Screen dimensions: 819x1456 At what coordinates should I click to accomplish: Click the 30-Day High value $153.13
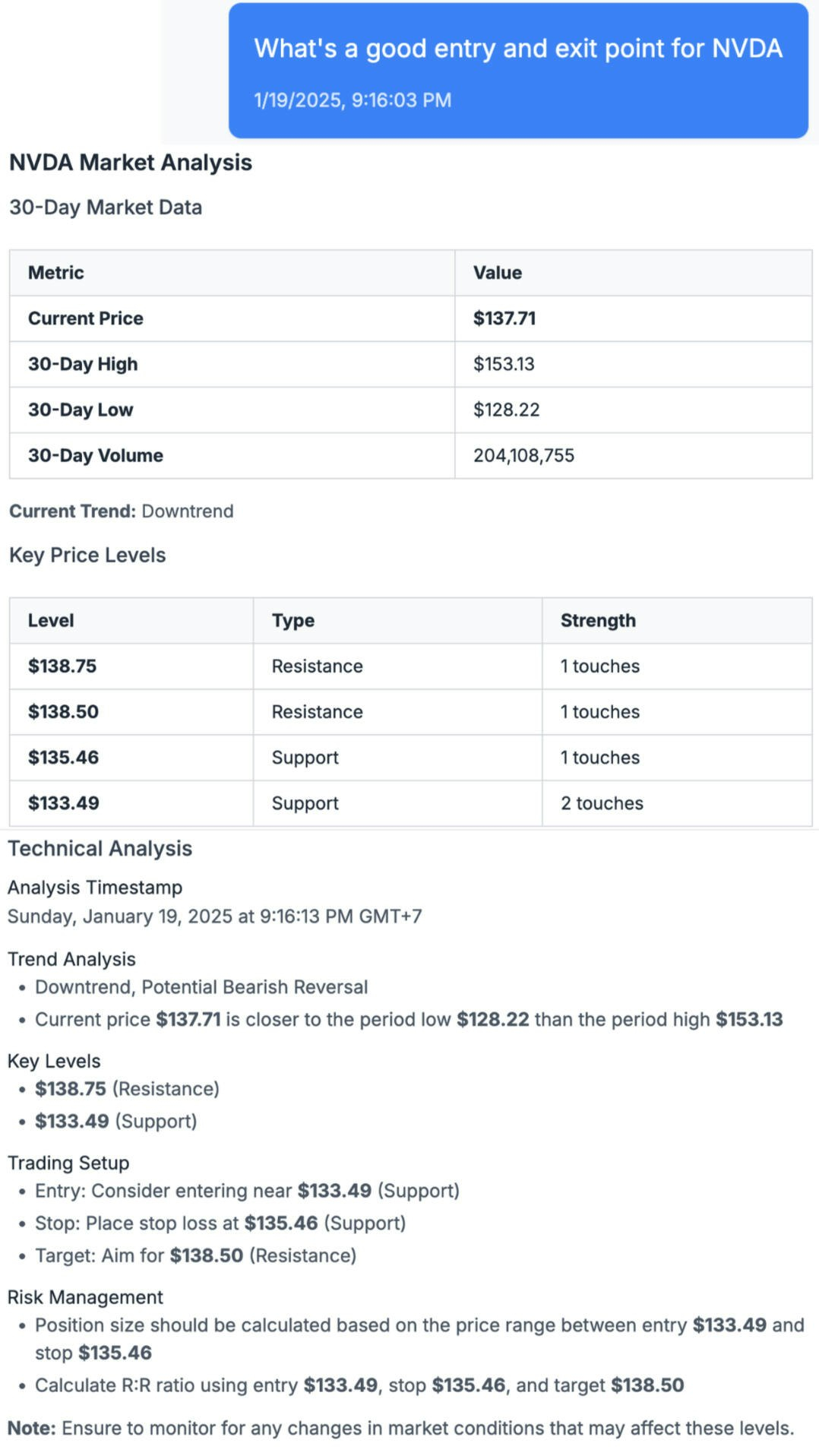click(x=504, y=364)
